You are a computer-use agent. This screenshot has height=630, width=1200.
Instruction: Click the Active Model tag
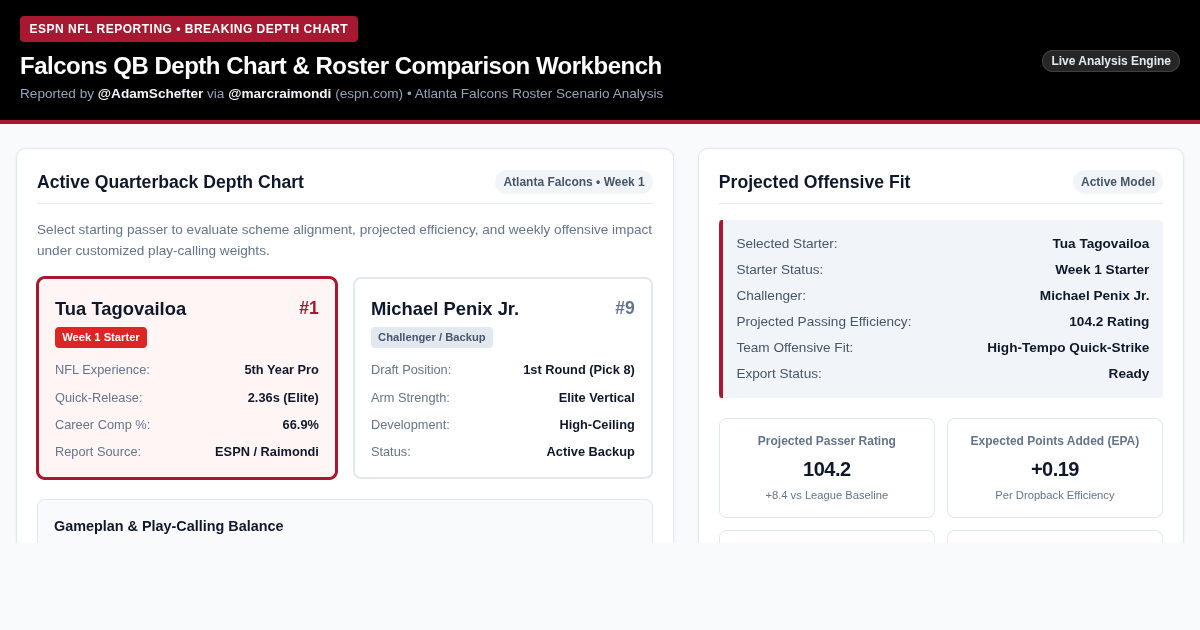(x=1118, y=182)
